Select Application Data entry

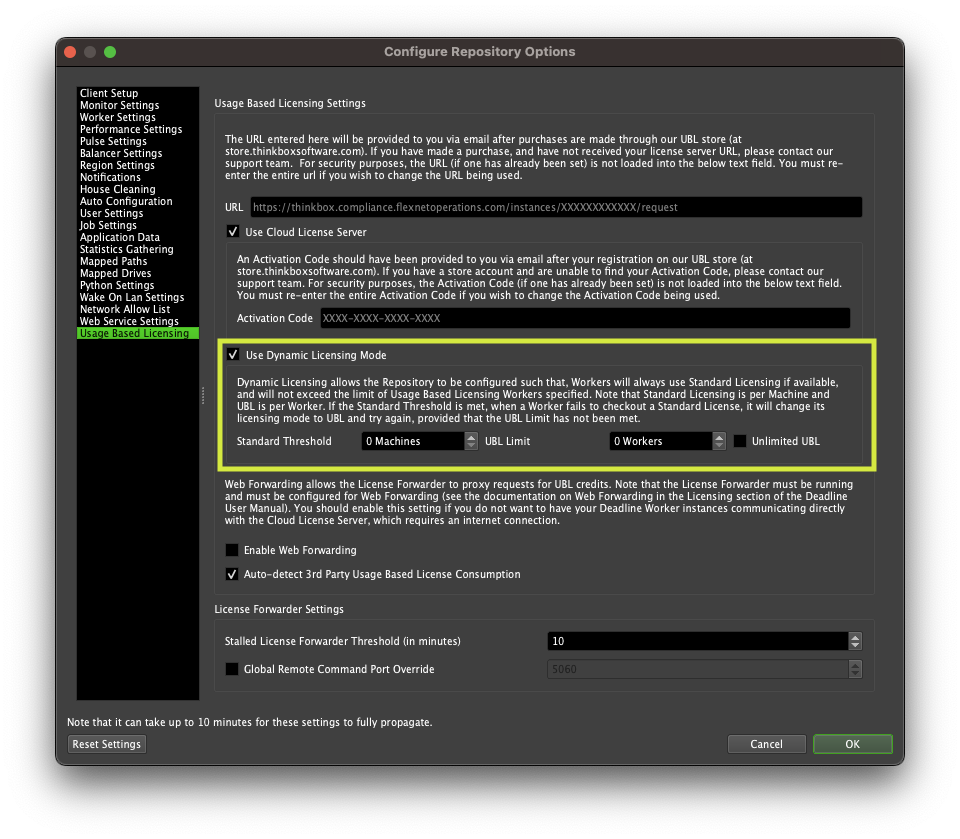click(x=120, y=237)
